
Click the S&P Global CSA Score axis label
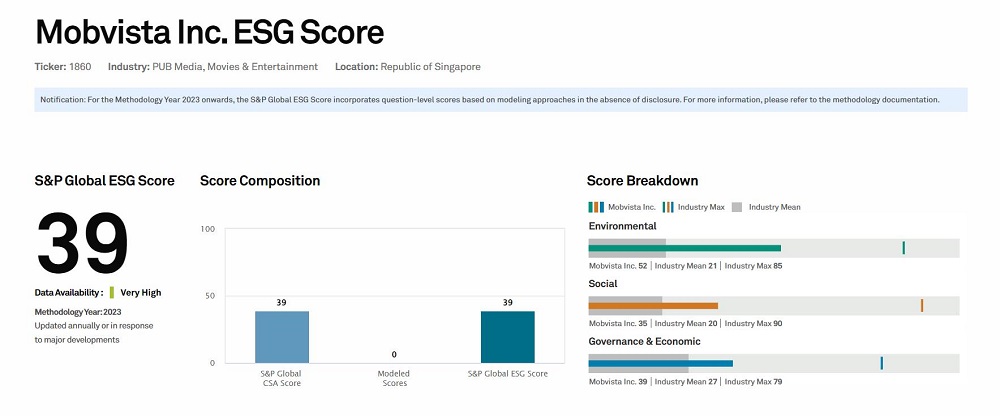281,378
